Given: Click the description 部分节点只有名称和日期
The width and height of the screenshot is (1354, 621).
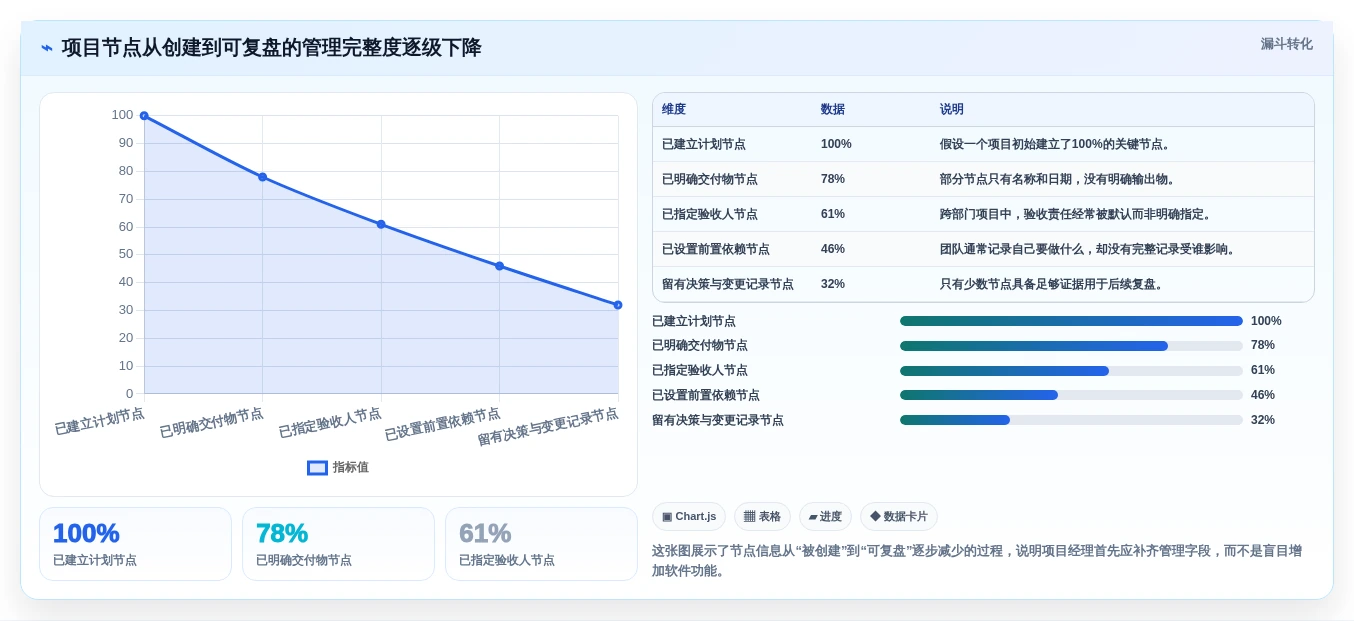Looking at the screenshot, I should (1058, 179).
